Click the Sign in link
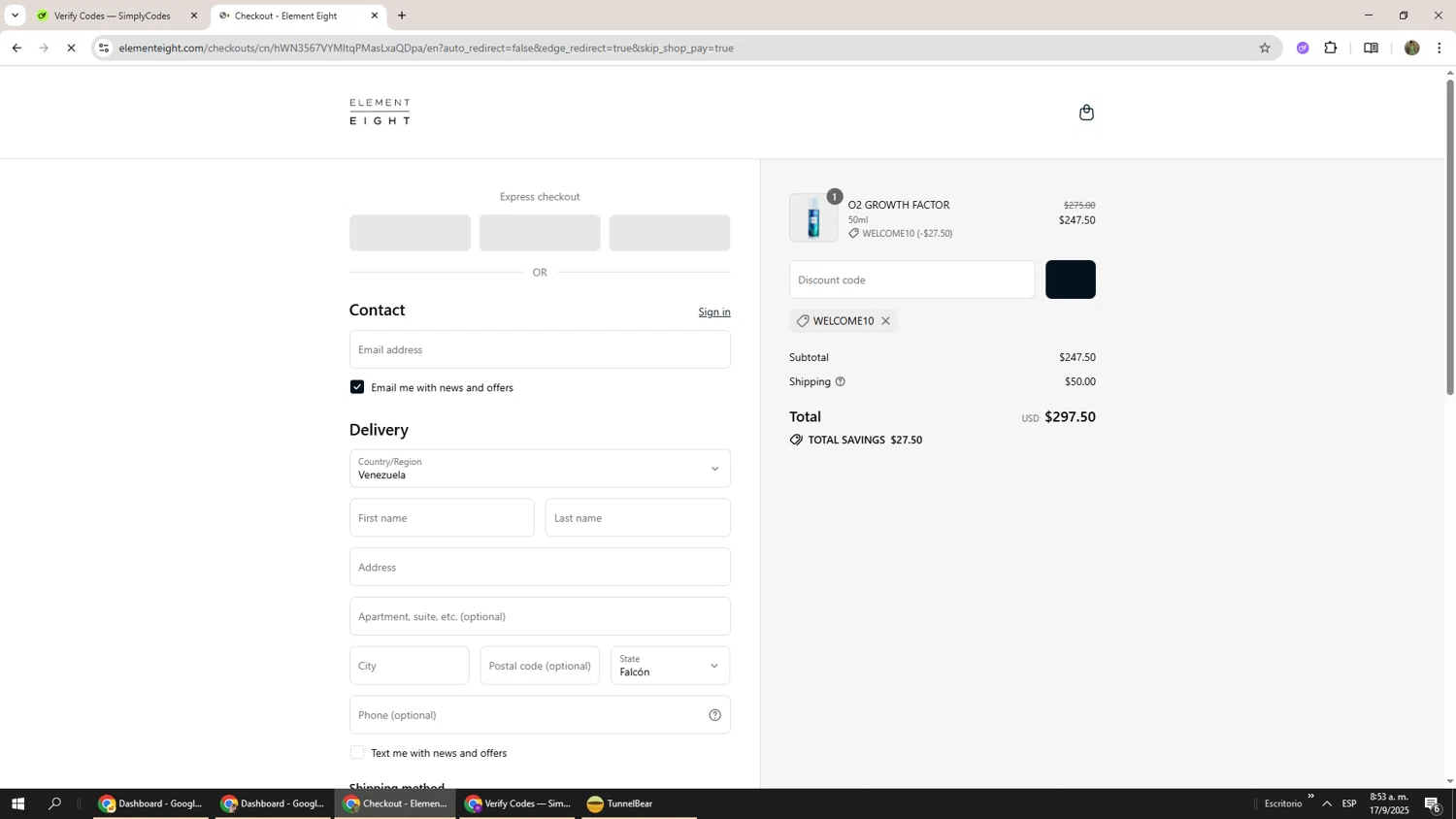Screen dimensions: 1456x819 tap(714, 311)
